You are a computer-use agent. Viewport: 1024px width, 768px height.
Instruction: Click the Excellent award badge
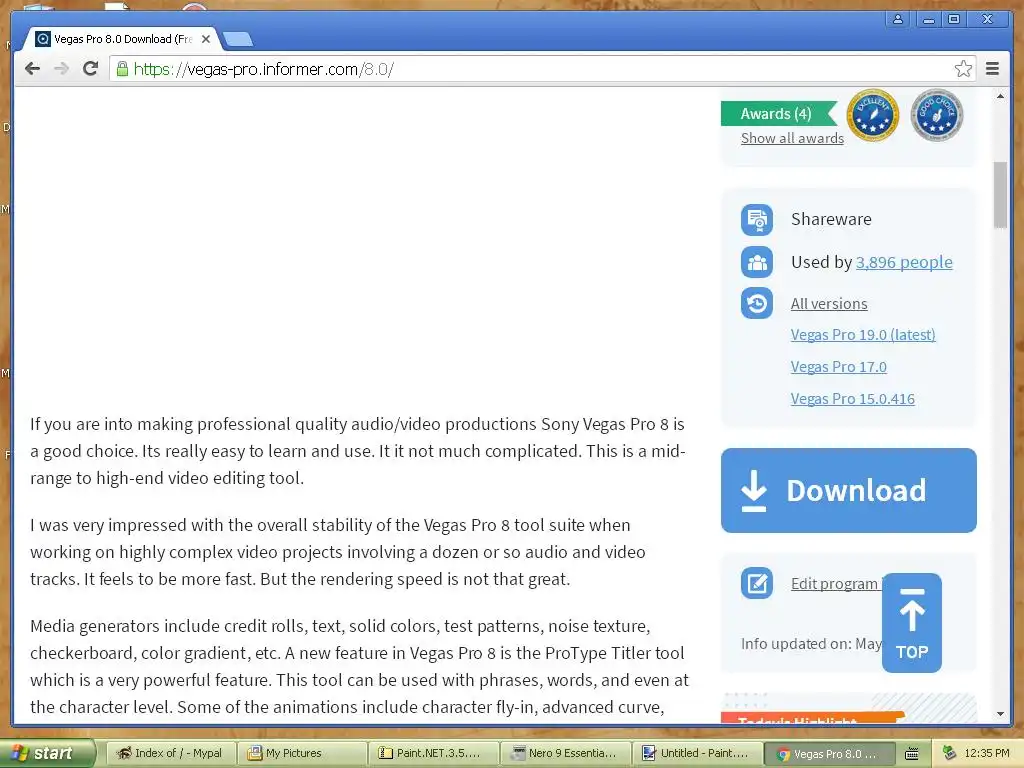point(872,115)
